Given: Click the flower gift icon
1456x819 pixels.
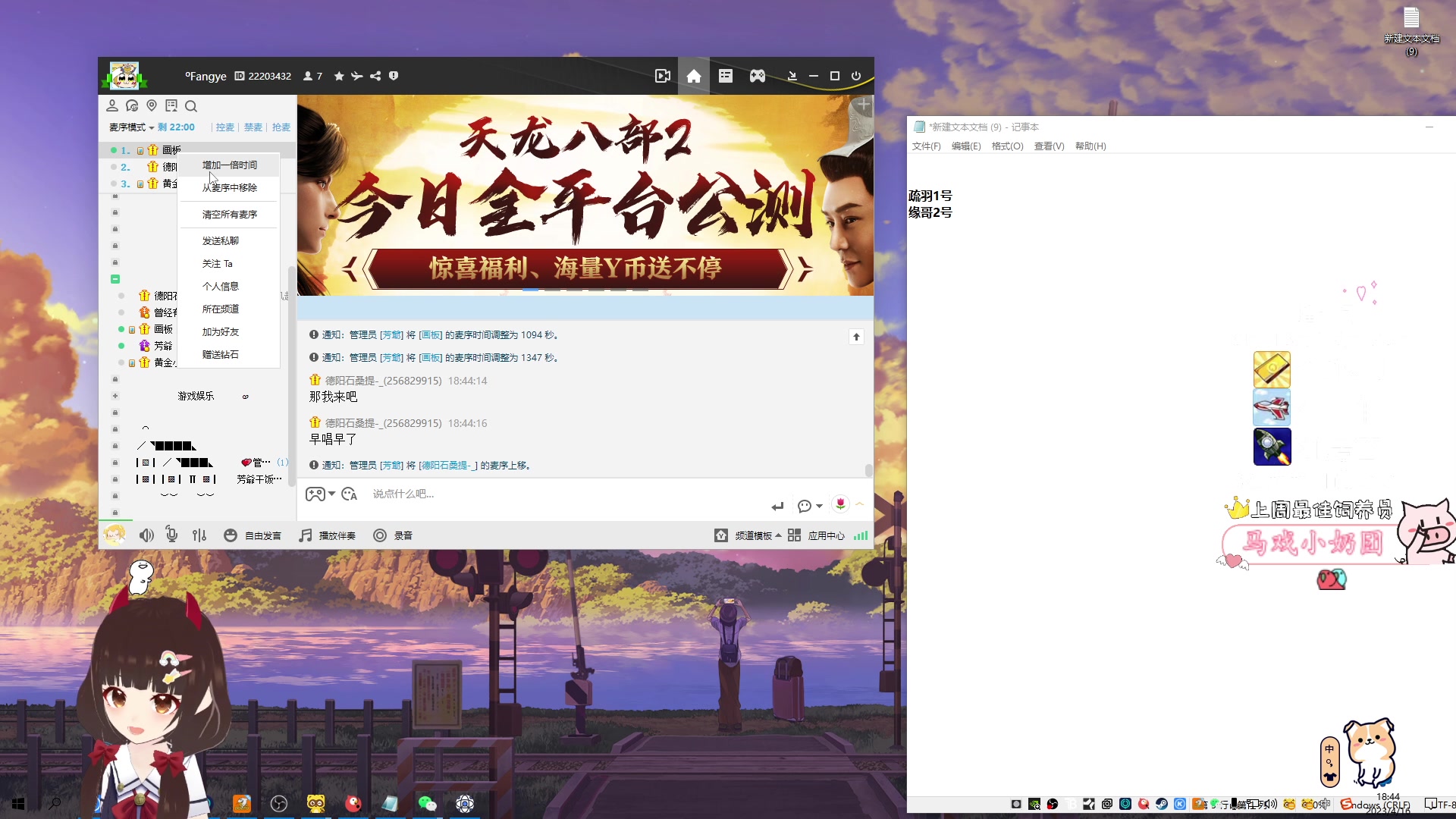Looking at the screenshot, I should 840,504.
